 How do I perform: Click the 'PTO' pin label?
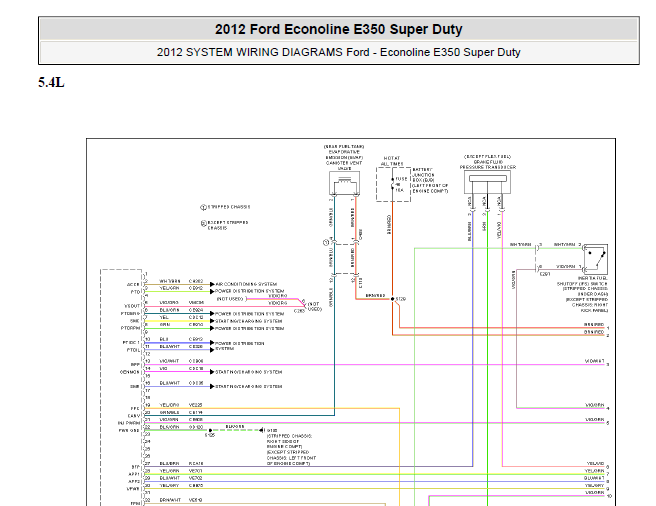(x=135, y=292)
